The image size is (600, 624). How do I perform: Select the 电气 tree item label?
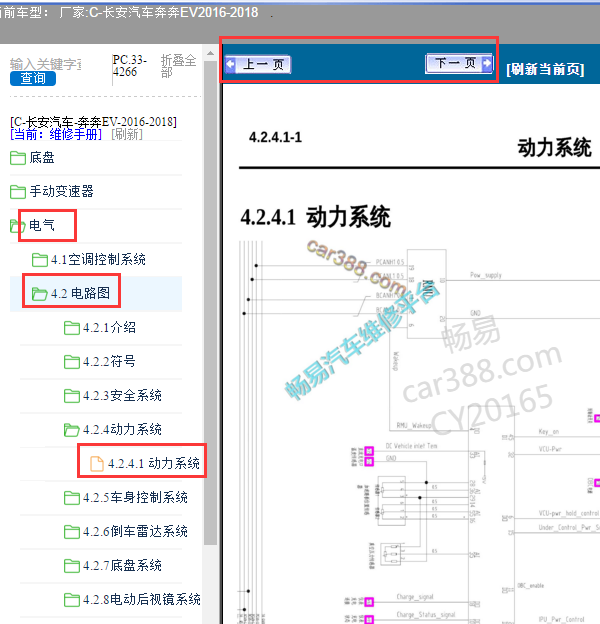[42, 226]
